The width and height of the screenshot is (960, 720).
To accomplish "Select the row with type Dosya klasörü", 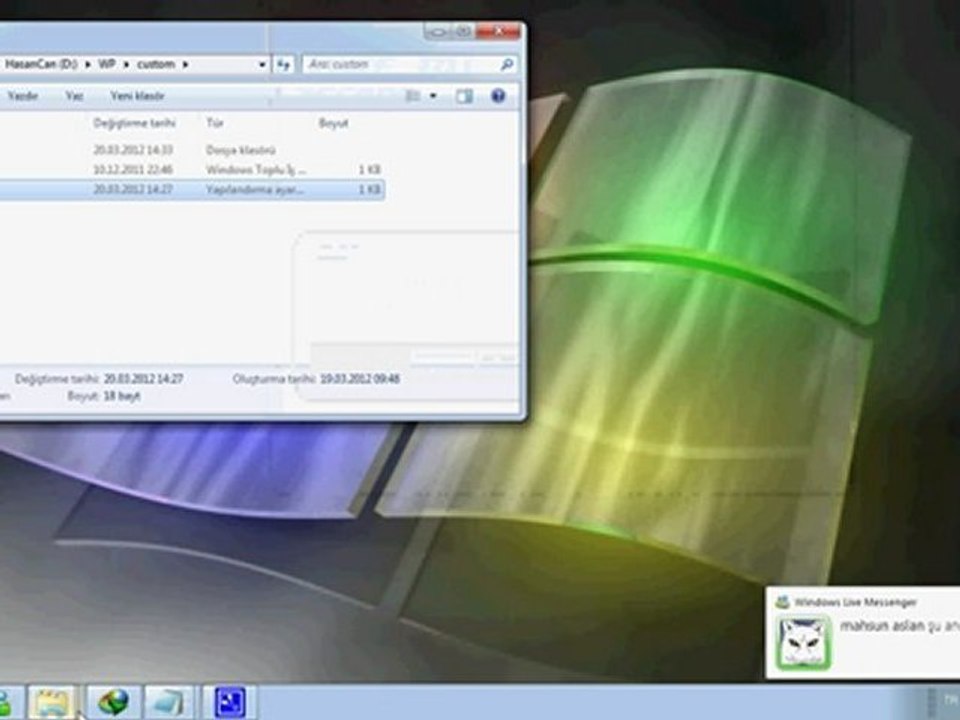I will click(x=192, y=149).
